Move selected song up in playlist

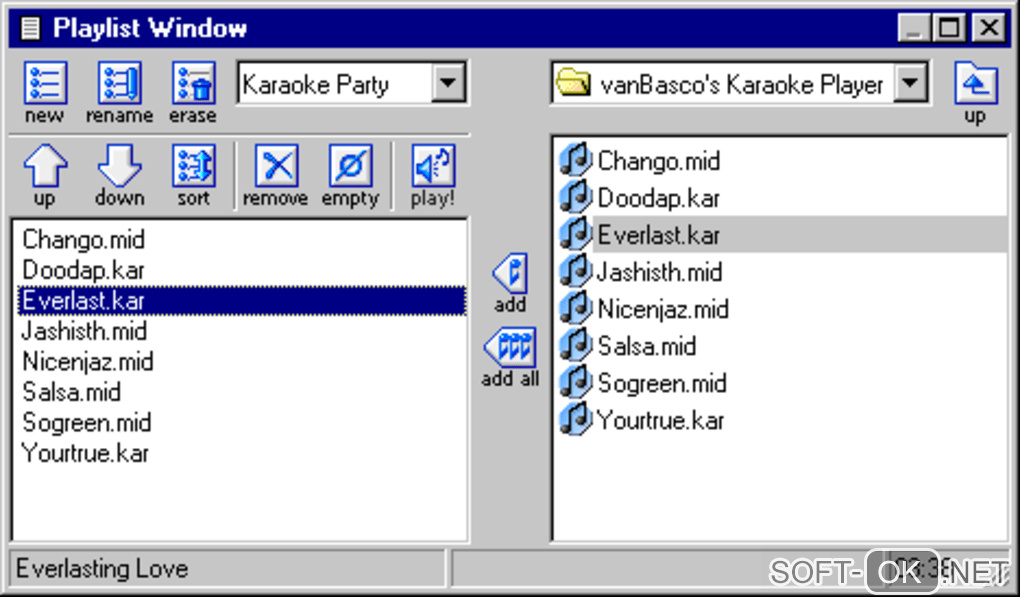[45, 166]
